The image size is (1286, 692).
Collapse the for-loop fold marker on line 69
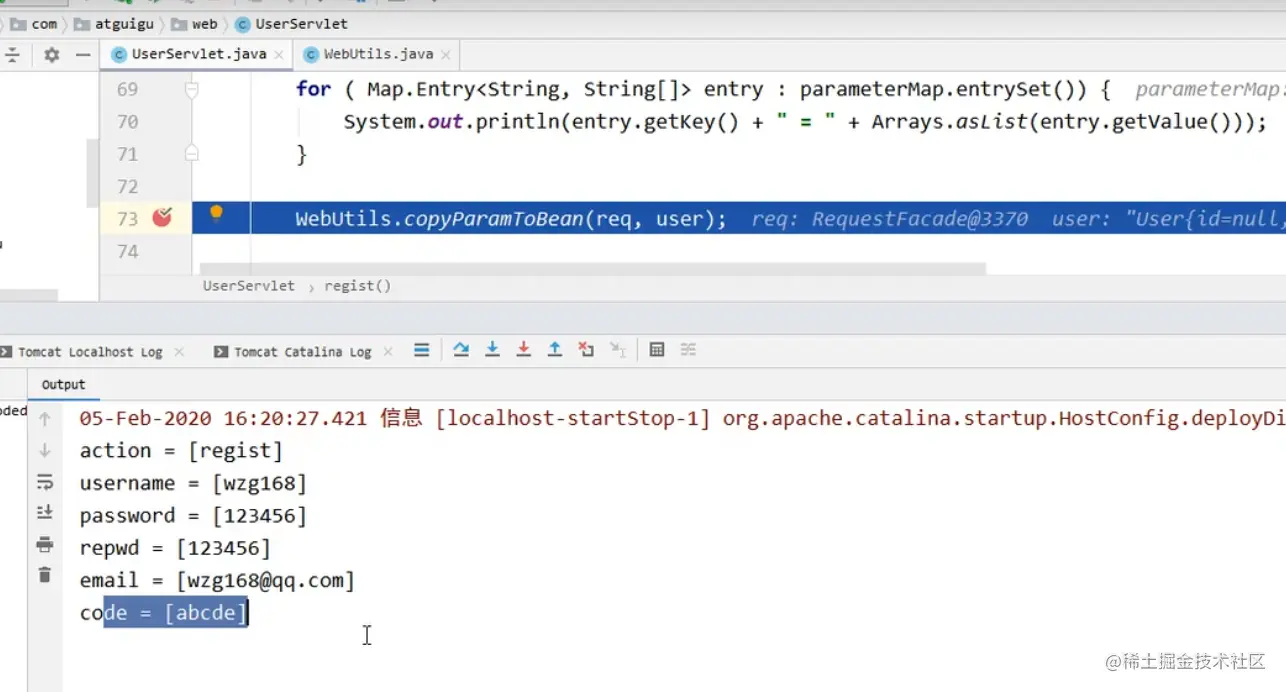pyautogui.click(x=192, y=89)
